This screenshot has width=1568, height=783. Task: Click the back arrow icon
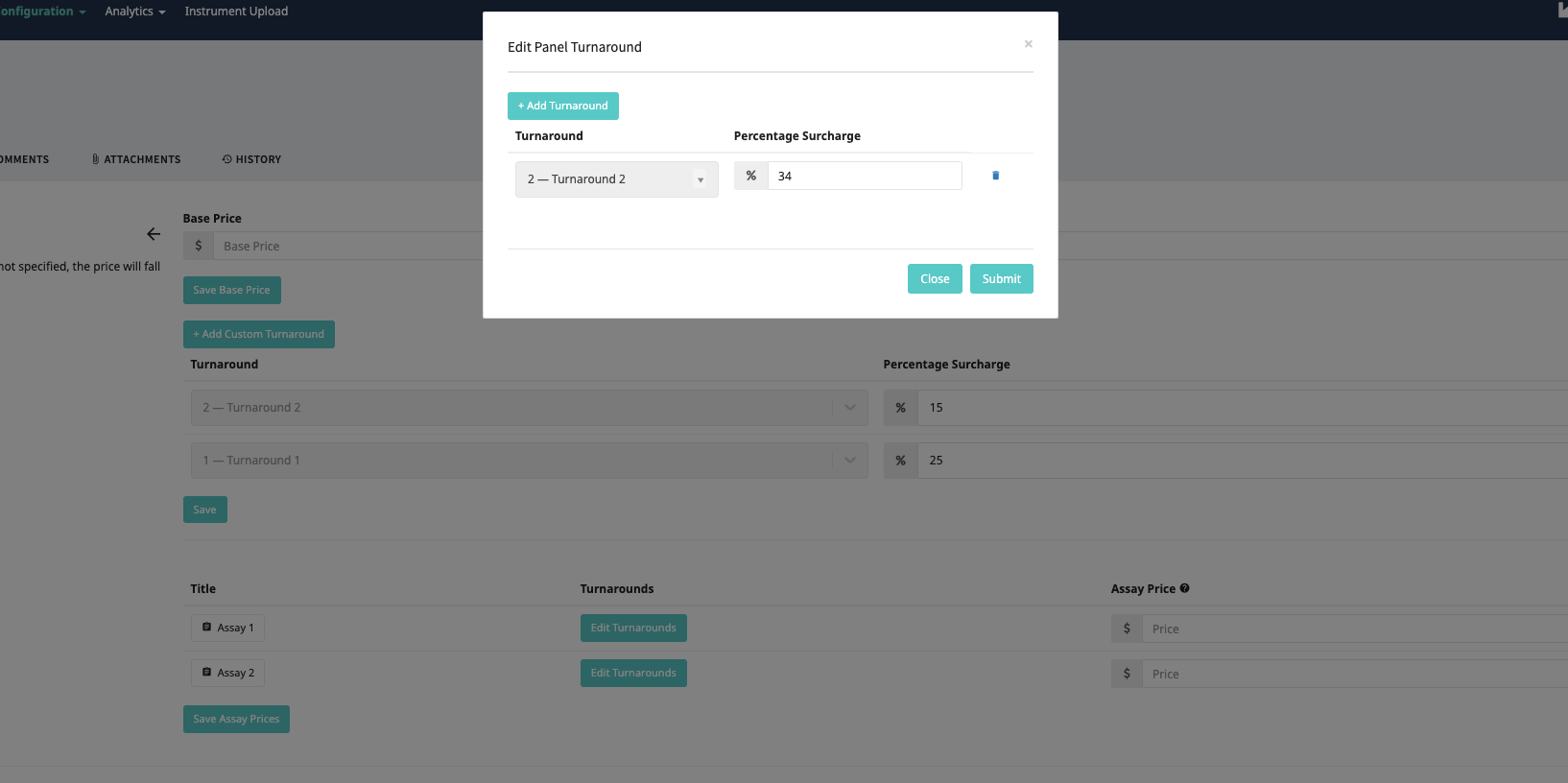154,234
